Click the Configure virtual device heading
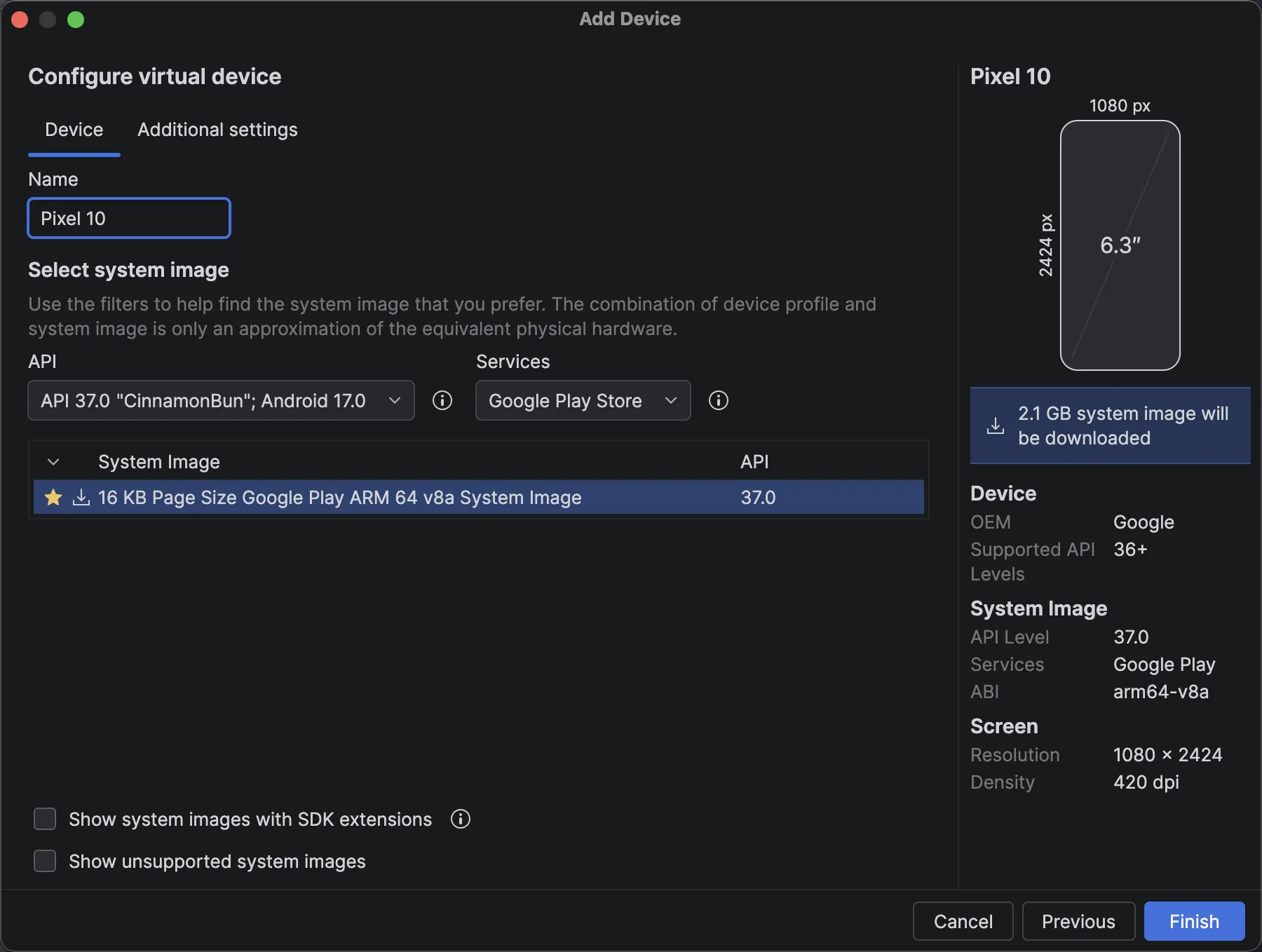 point(155,76)
